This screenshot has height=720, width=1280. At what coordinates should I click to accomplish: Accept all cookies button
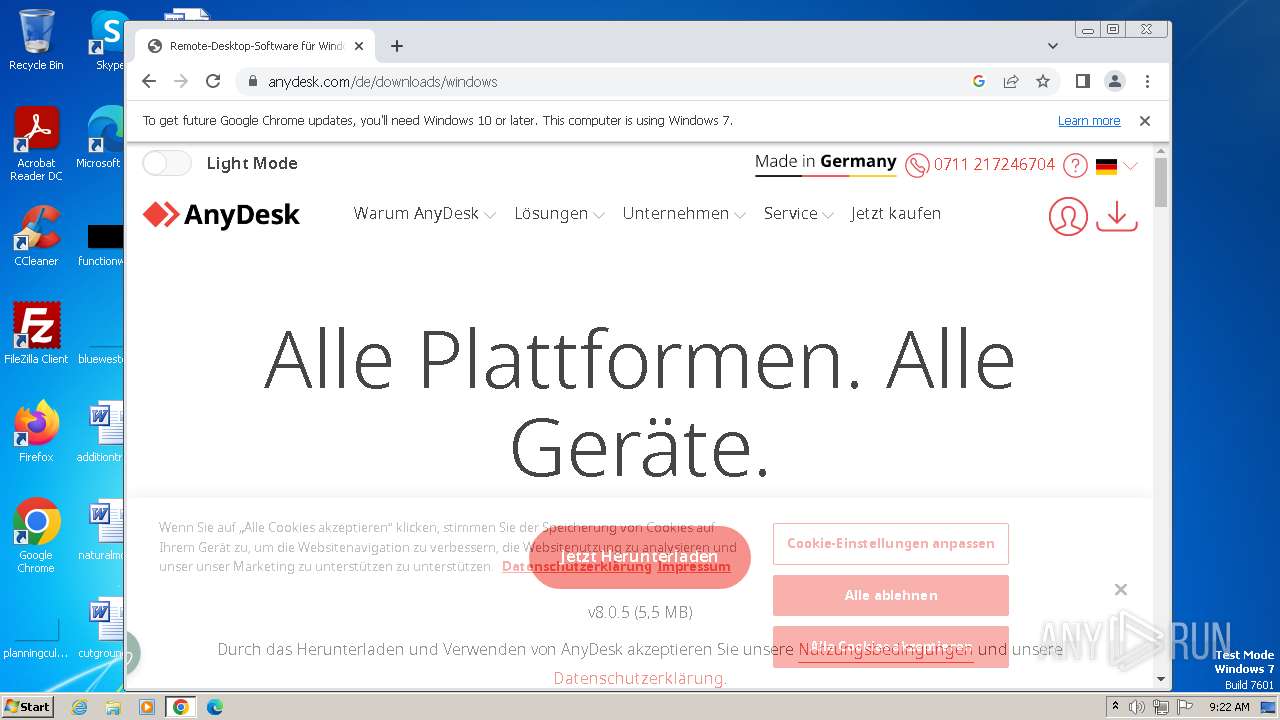[x=890, y=646]
